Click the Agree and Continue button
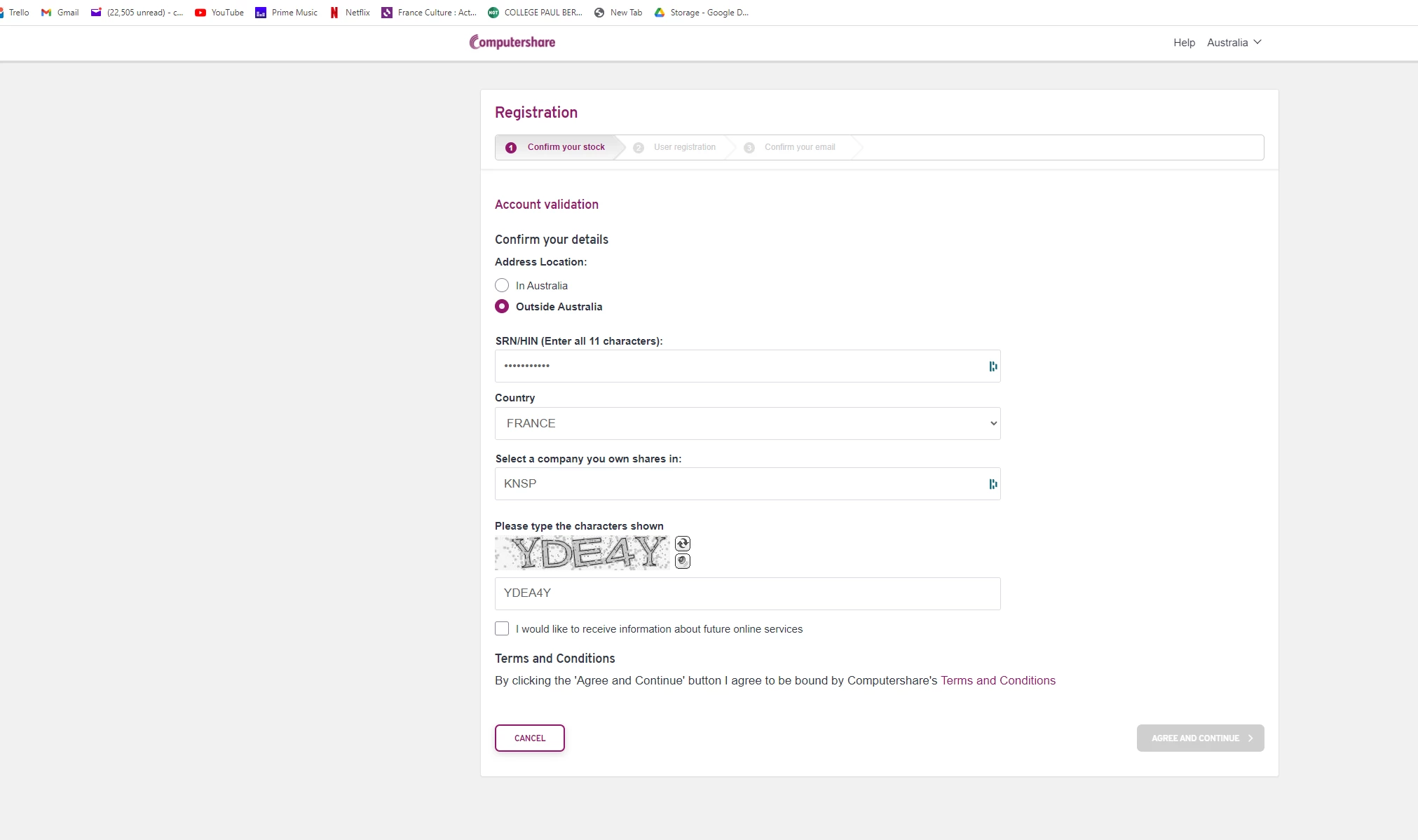This screenshot has height=840, width=1418. tap(1200, 738)
